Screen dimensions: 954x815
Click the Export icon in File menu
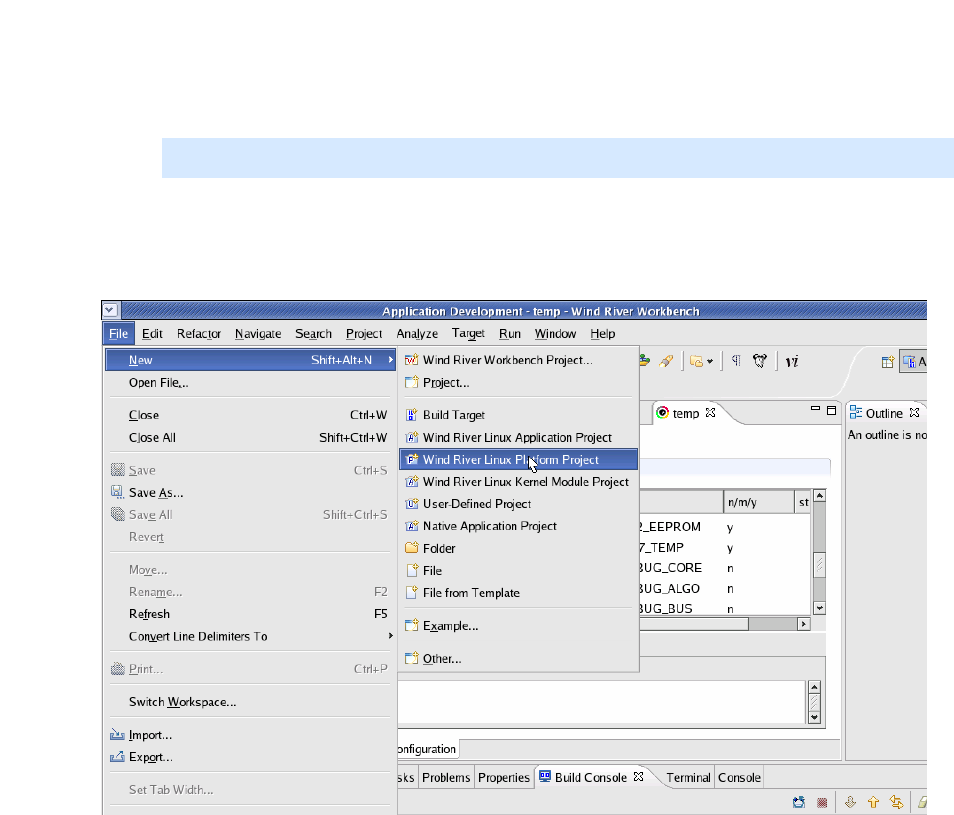pos(117,757)
